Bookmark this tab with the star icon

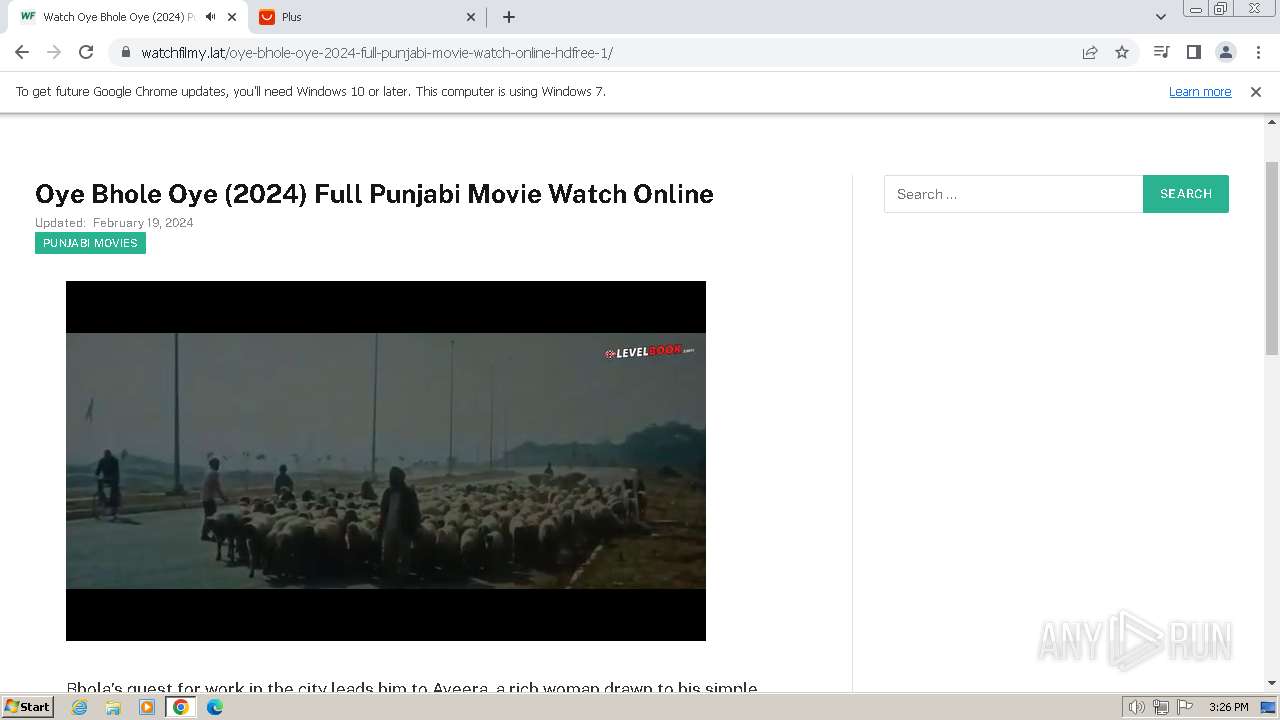click(1122, 52)
